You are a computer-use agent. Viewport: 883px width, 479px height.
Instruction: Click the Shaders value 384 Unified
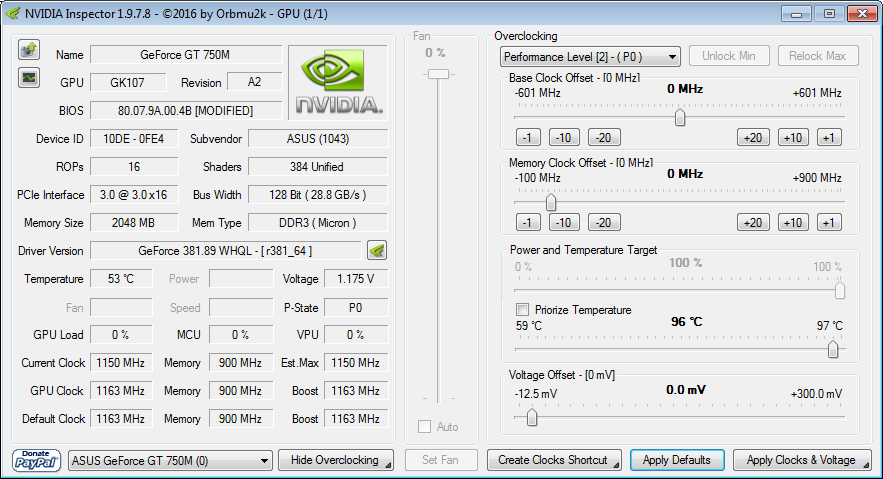[318, 167]
